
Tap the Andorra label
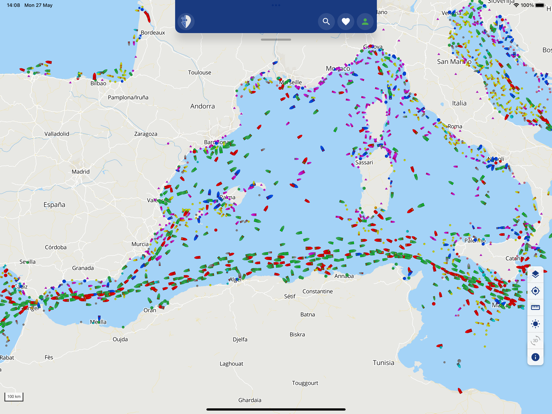point(202,106)
